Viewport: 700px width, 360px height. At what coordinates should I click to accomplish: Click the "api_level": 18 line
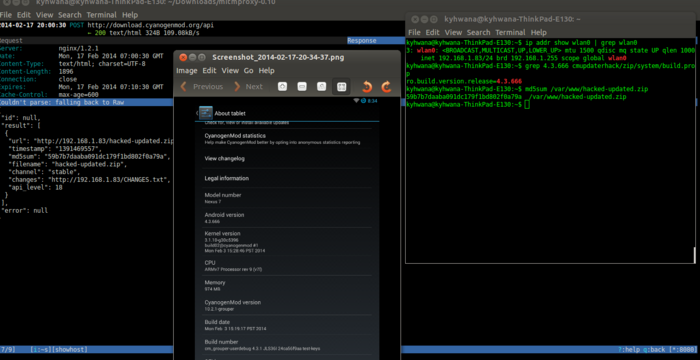35,187
